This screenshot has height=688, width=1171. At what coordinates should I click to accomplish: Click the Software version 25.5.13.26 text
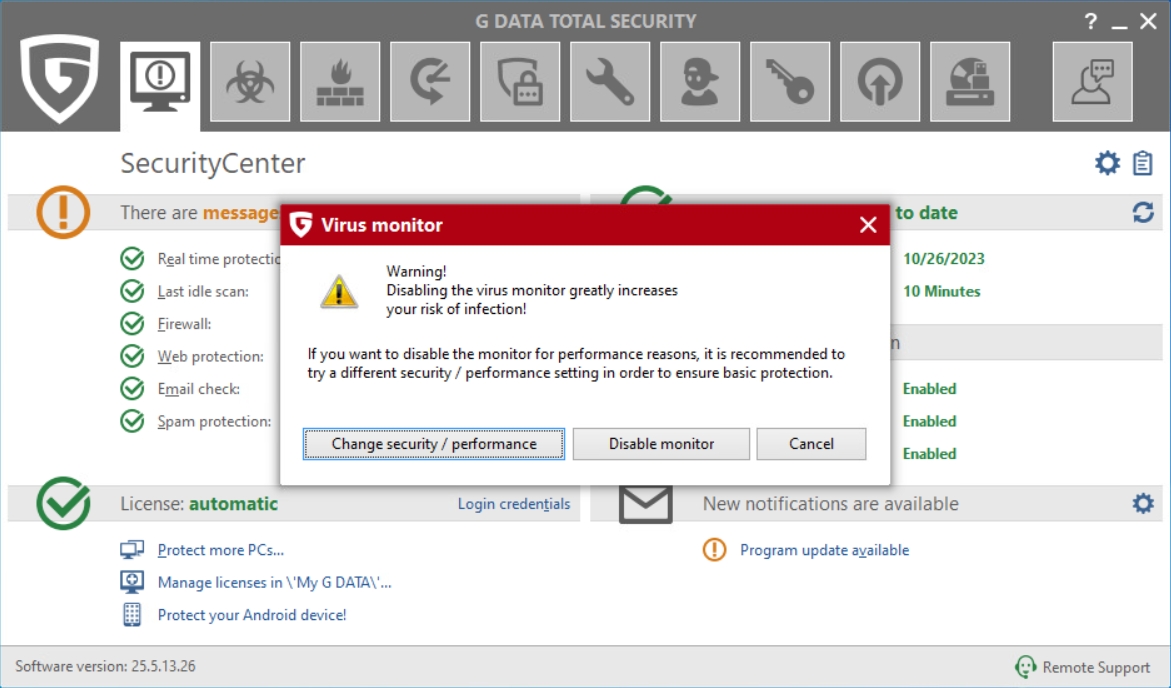coord(105,666)
